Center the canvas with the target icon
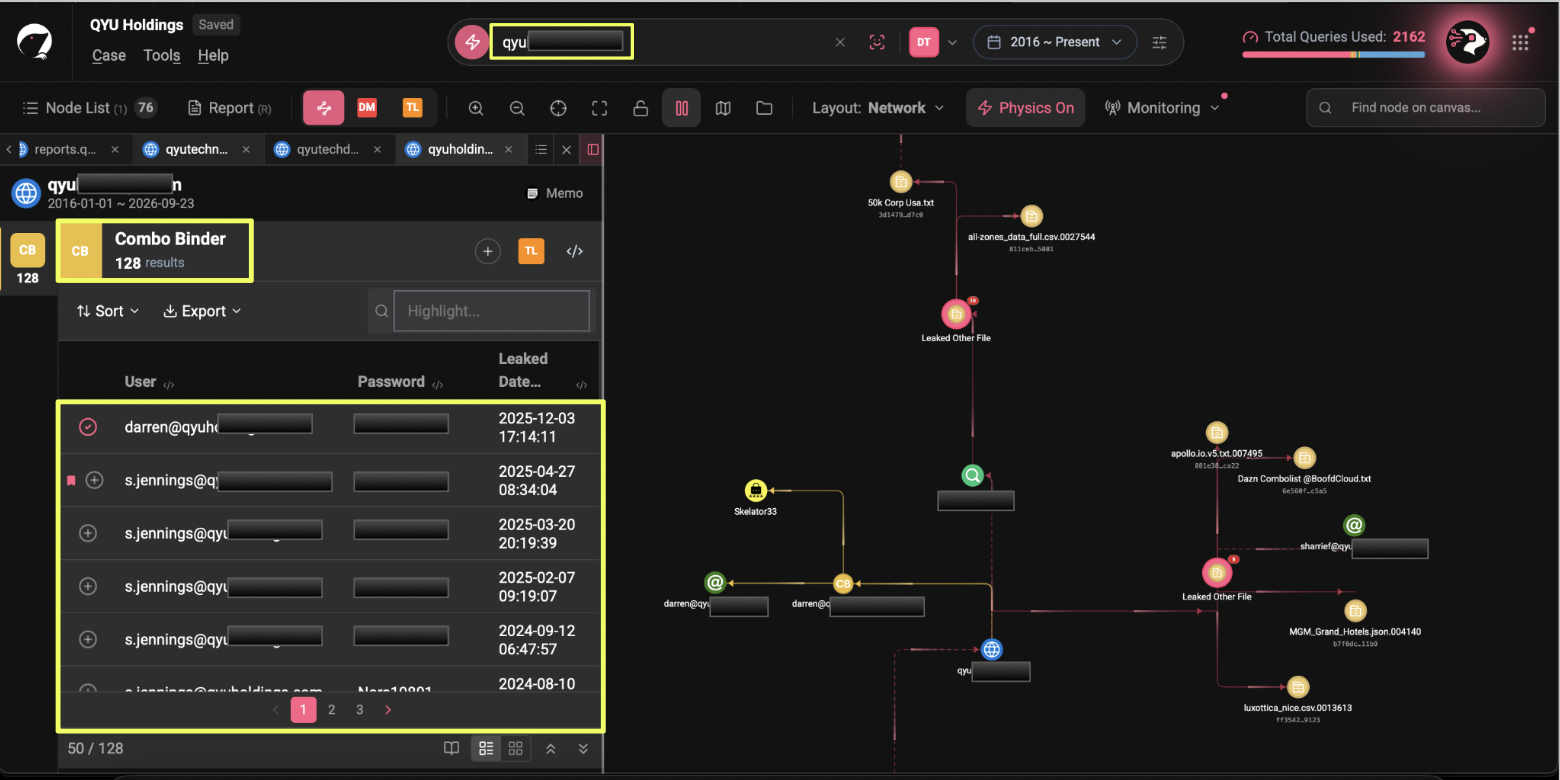 pyautogui.click(x=558, y=108)
